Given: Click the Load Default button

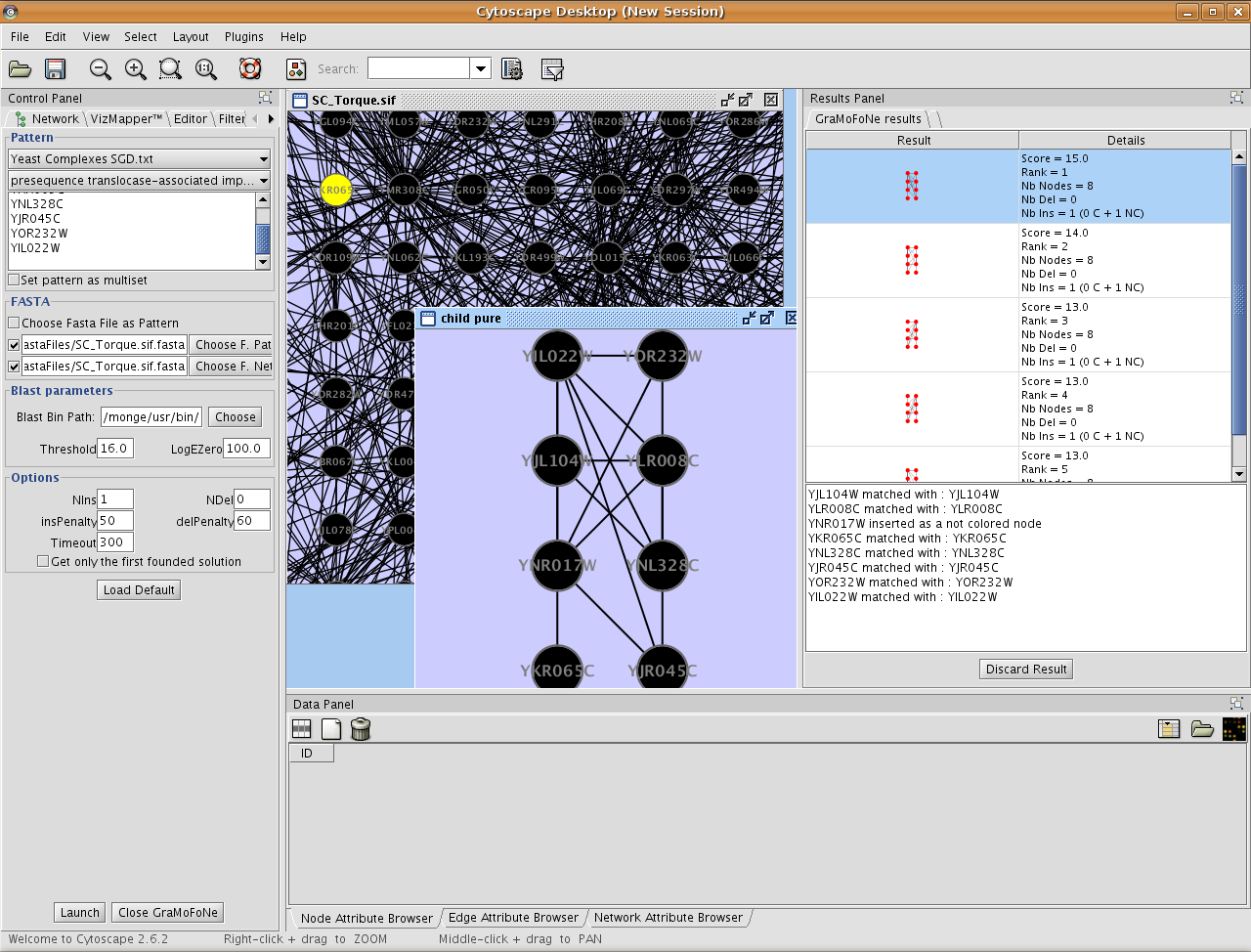Looking at the screenshot, I should tap(139, 589).
